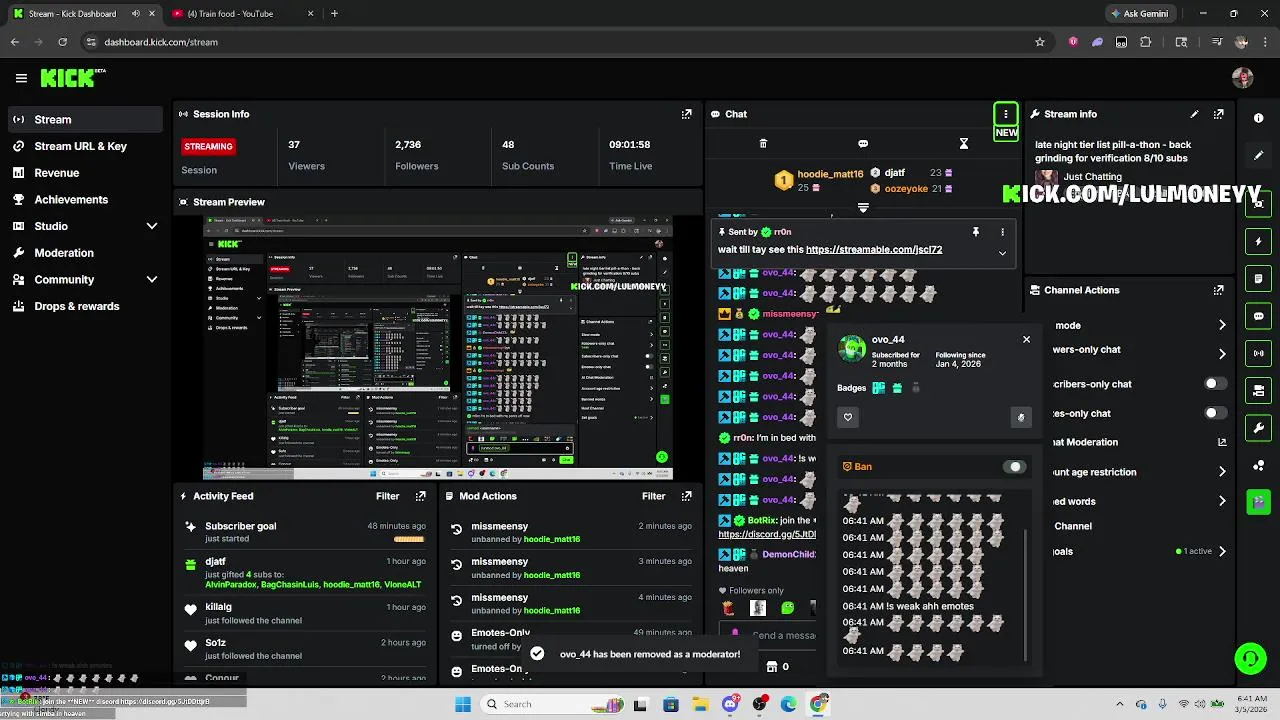Click the trash icon in chat toolbar
The image size is (1280, 720).
(x=763, y=144)
